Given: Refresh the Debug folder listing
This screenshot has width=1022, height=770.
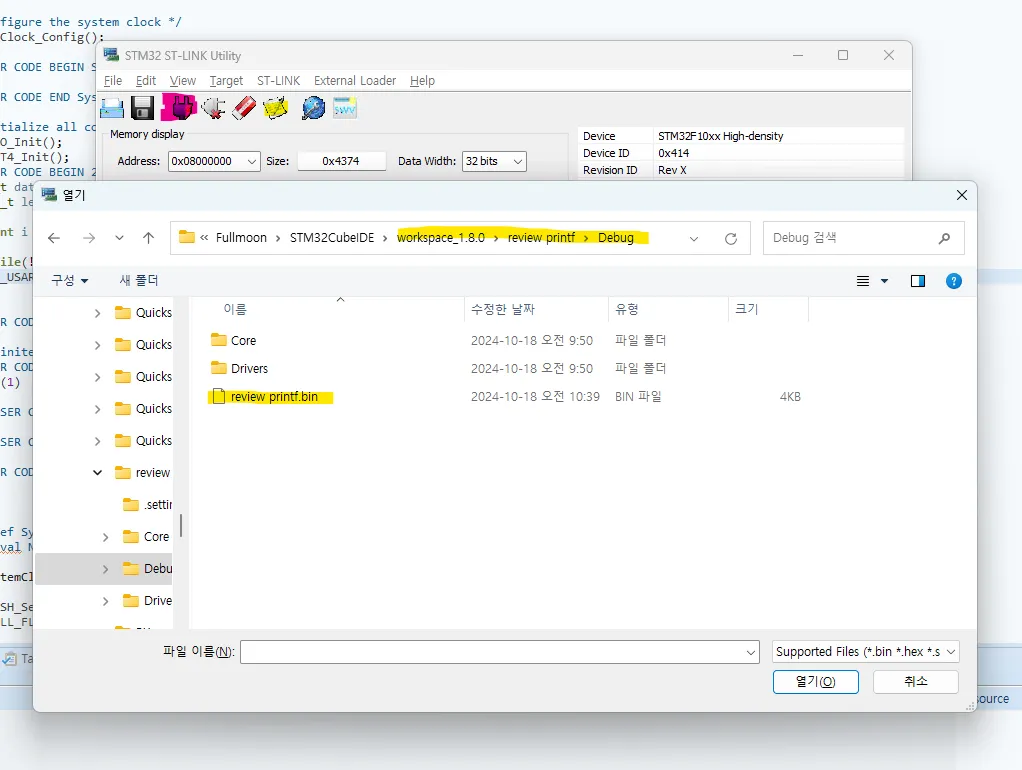Looking at the screenshot, I should pyautogui.click(x=731, y=239).
